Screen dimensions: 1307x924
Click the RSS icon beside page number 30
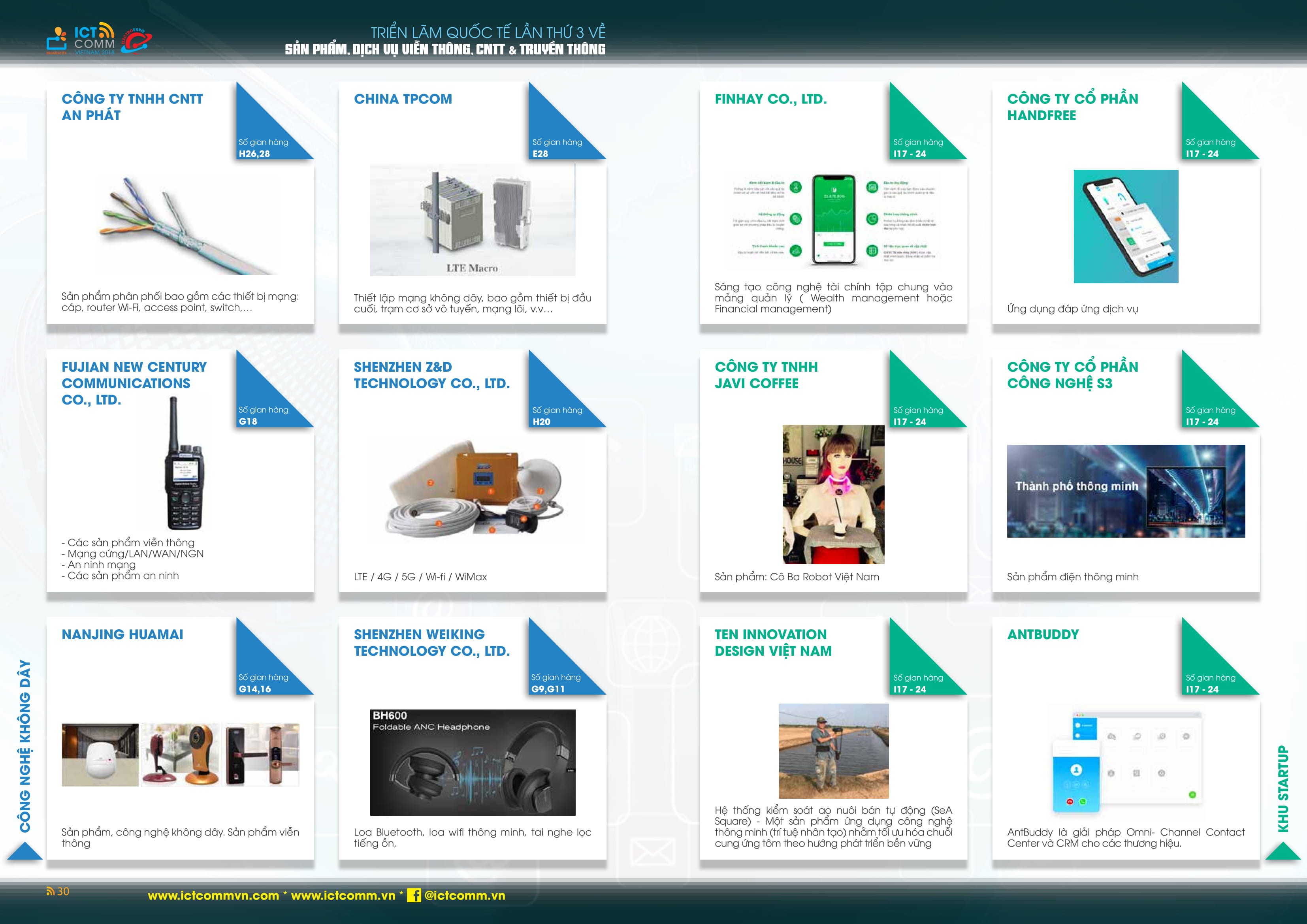50,891
